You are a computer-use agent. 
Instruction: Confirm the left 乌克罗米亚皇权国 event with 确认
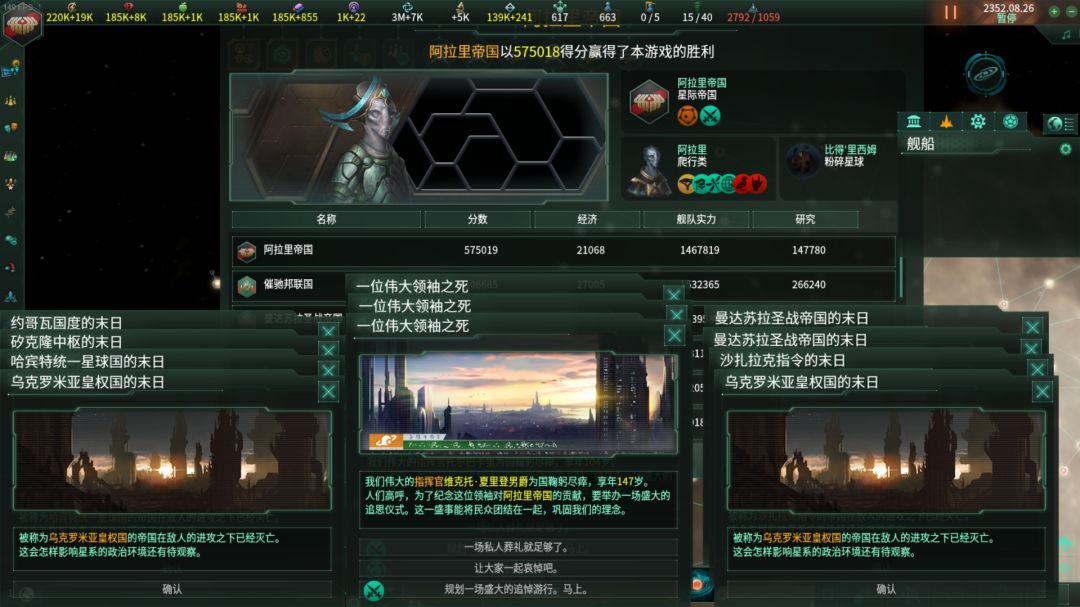click(172, 589)
